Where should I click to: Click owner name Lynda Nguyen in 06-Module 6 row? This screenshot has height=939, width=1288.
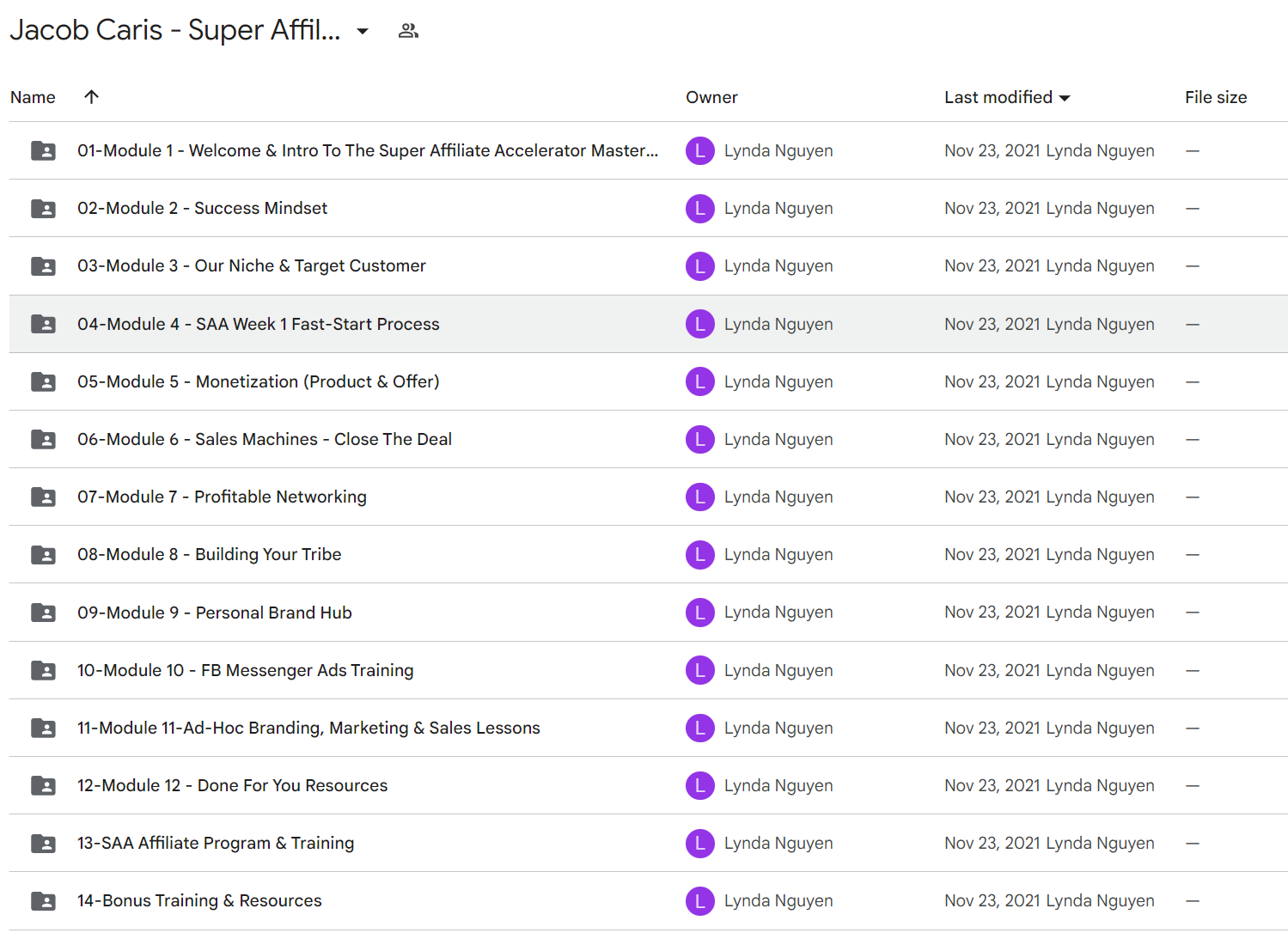click(x=778, y=439)
